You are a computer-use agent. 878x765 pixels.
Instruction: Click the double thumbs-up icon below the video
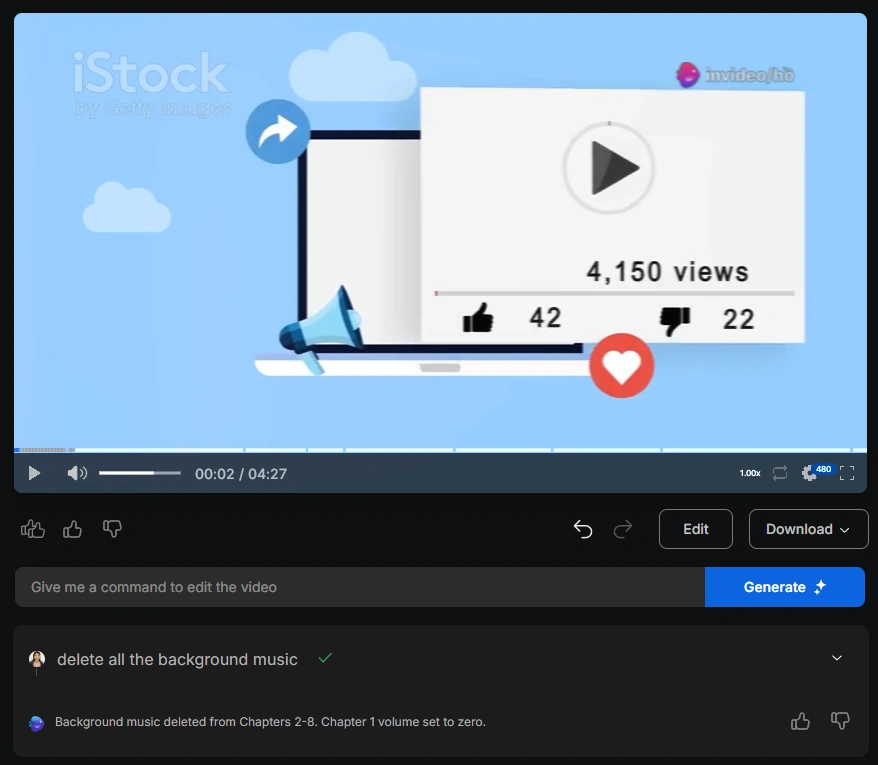point(32,529)
